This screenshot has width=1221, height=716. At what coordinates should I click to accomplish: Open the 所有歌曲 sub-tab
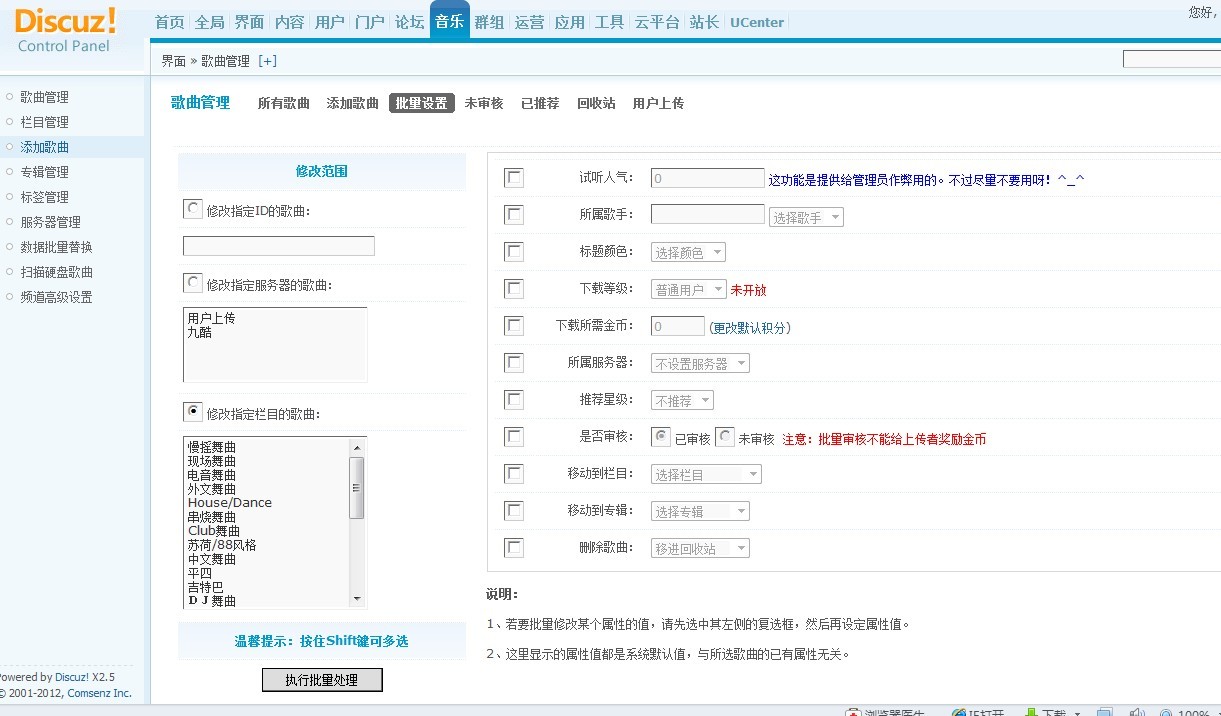pyautogui.click(x=283, y=103)
